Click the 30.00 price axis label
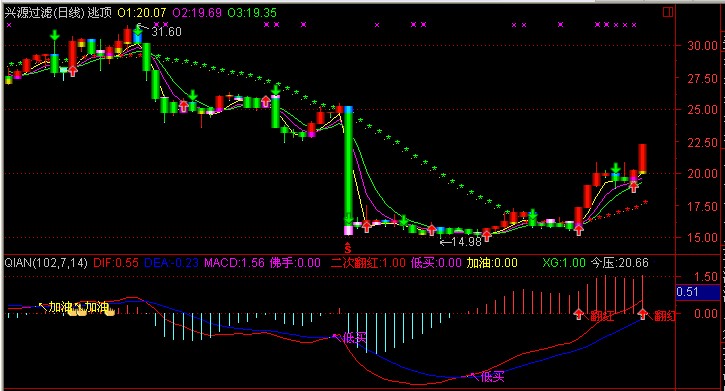 click(x=702, y=46)
